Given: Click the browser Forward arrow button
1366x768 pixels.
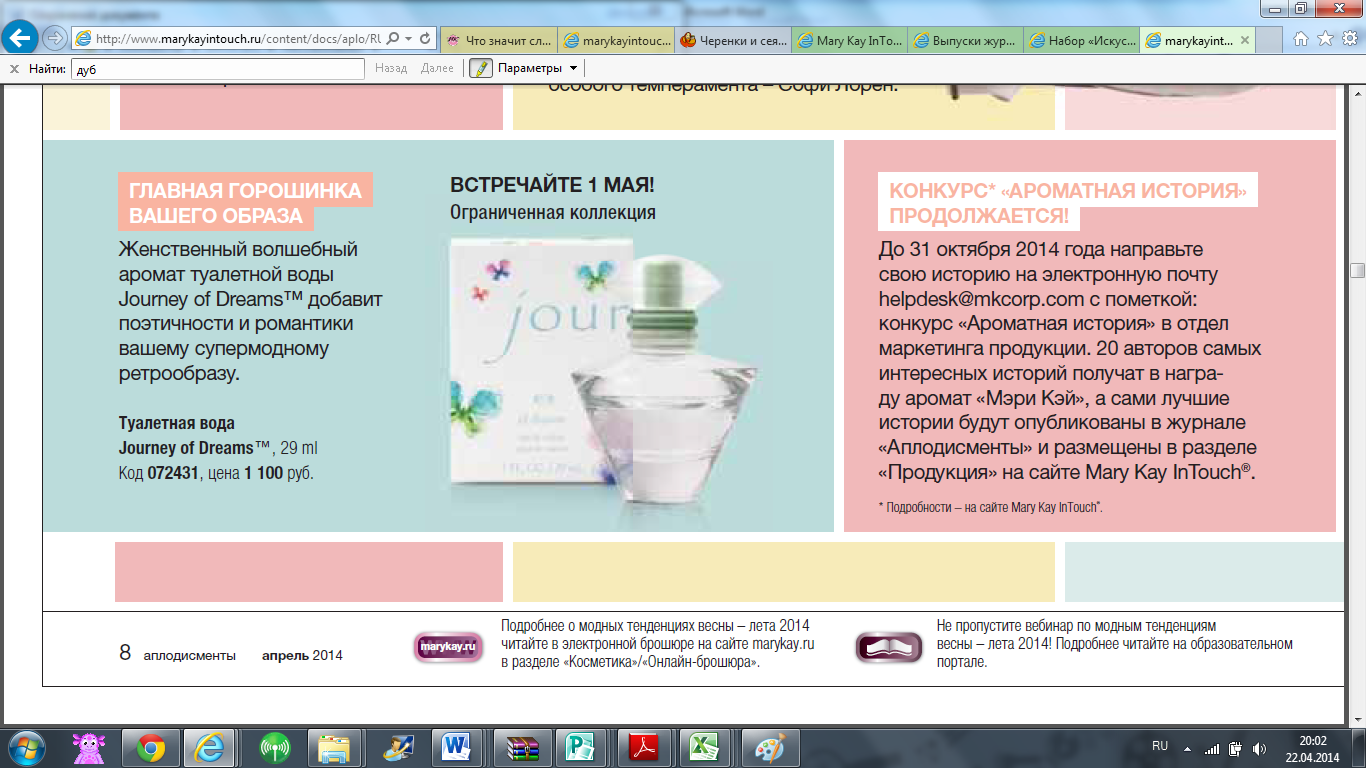Looking at the screenshot, I should (x=55, y=38).
